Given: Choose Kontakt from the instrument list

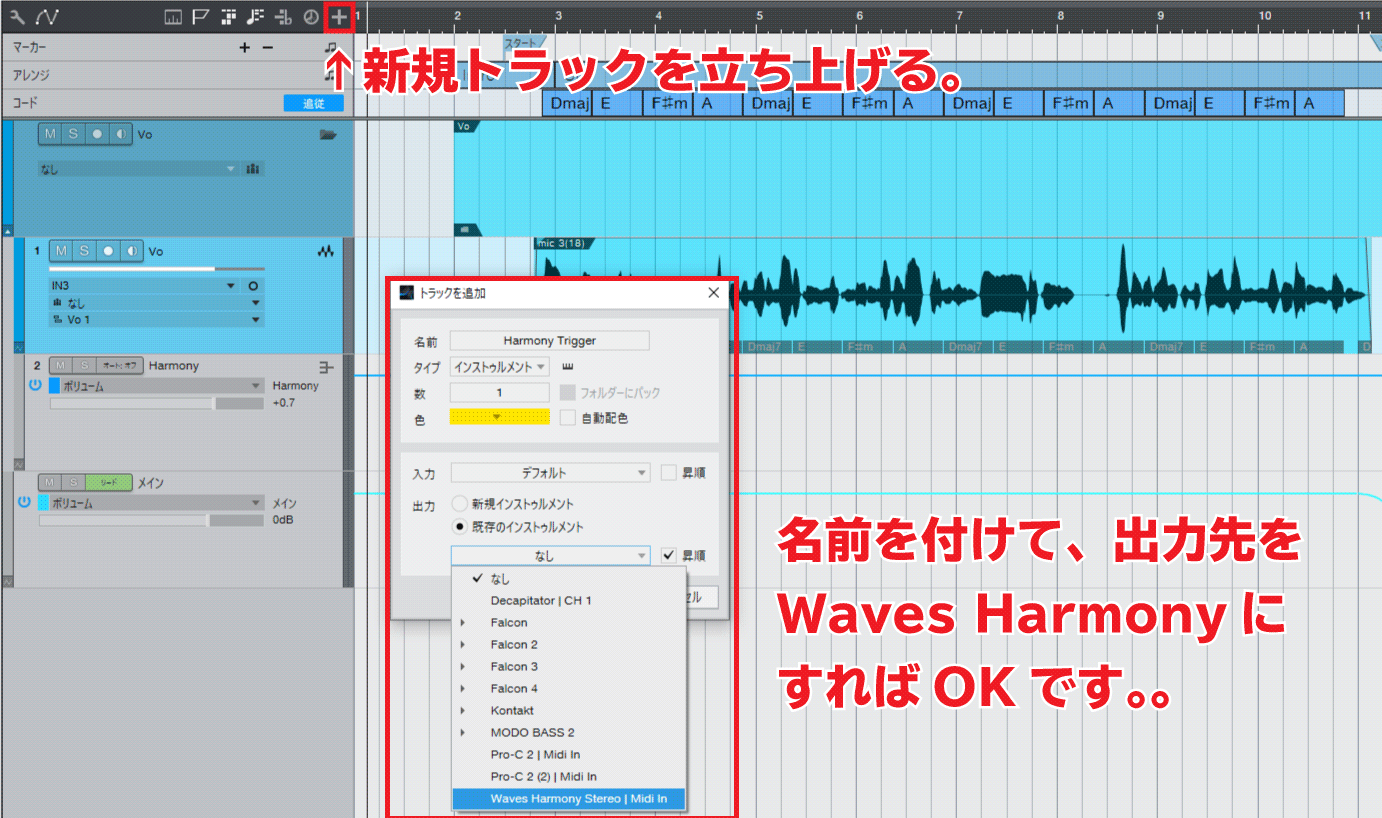Looking at the screenshot, I should pos(569,711).
